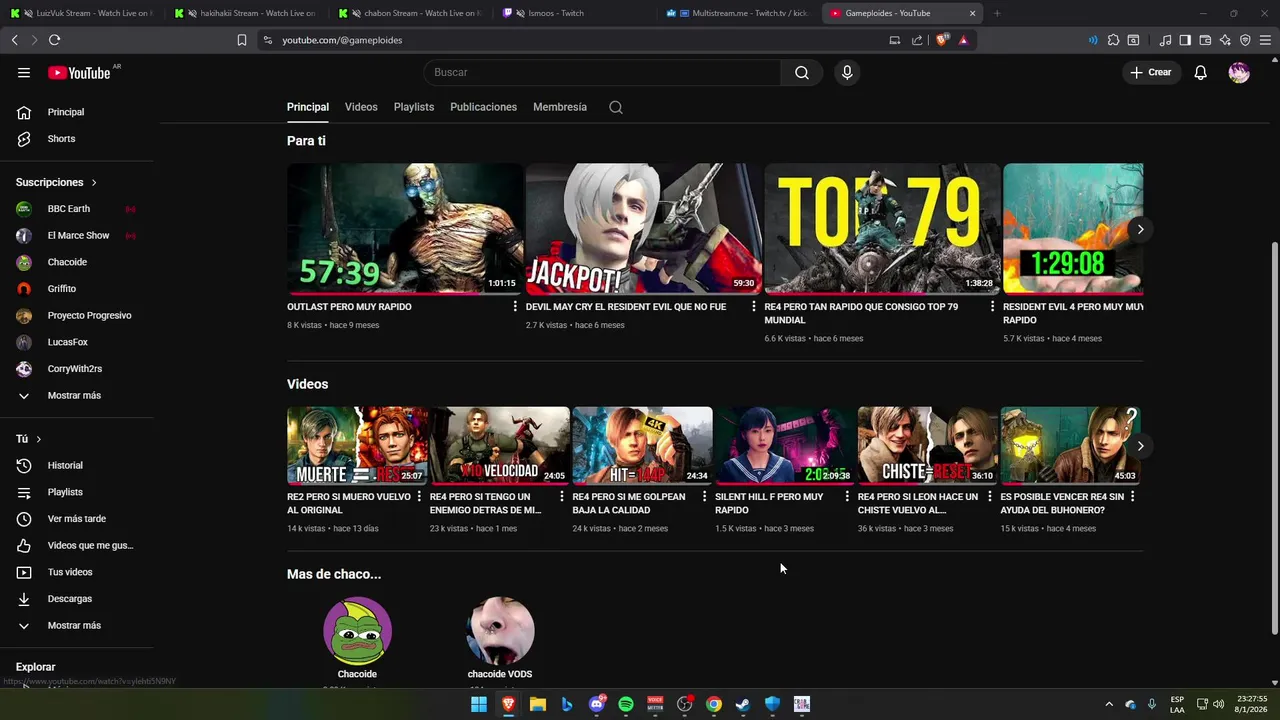
Task: Click the Crear button
Action: tap(1151, 72)
